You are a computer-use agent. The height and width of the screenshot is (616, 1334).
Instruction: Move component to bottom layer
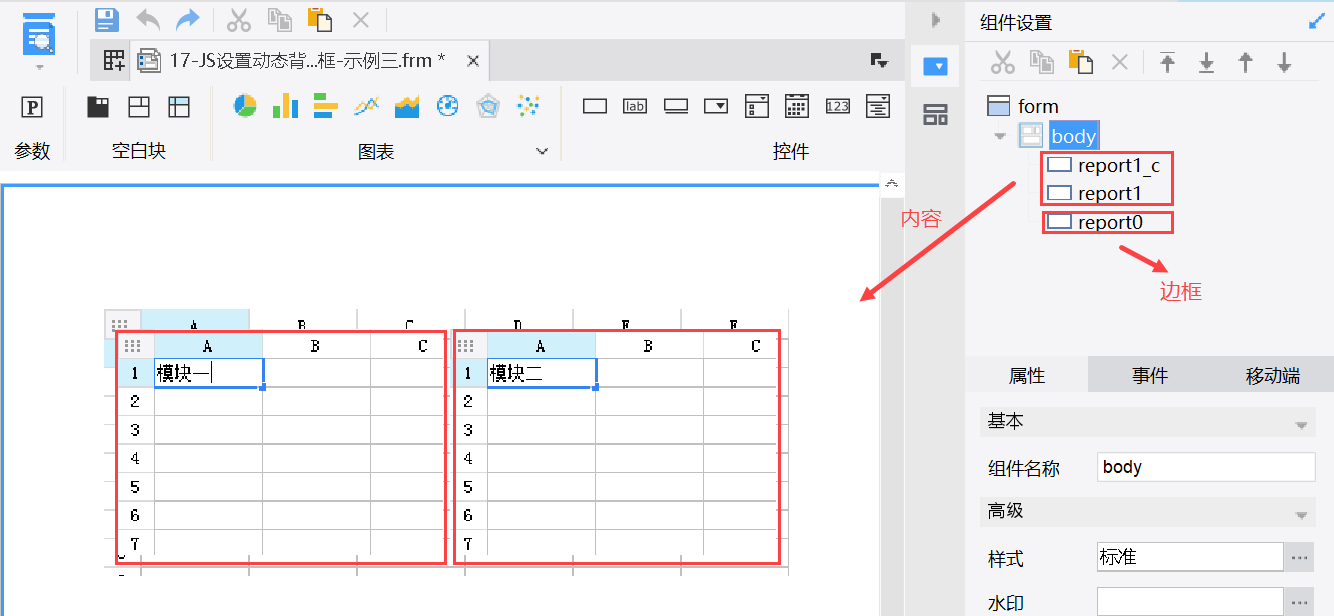1207,62
